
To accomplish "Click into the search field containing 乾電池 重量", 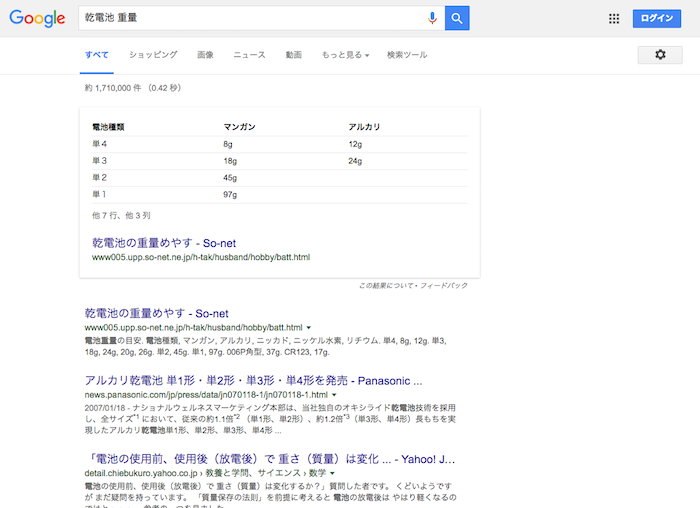I will pyautogui.click(x=250, y=18).
